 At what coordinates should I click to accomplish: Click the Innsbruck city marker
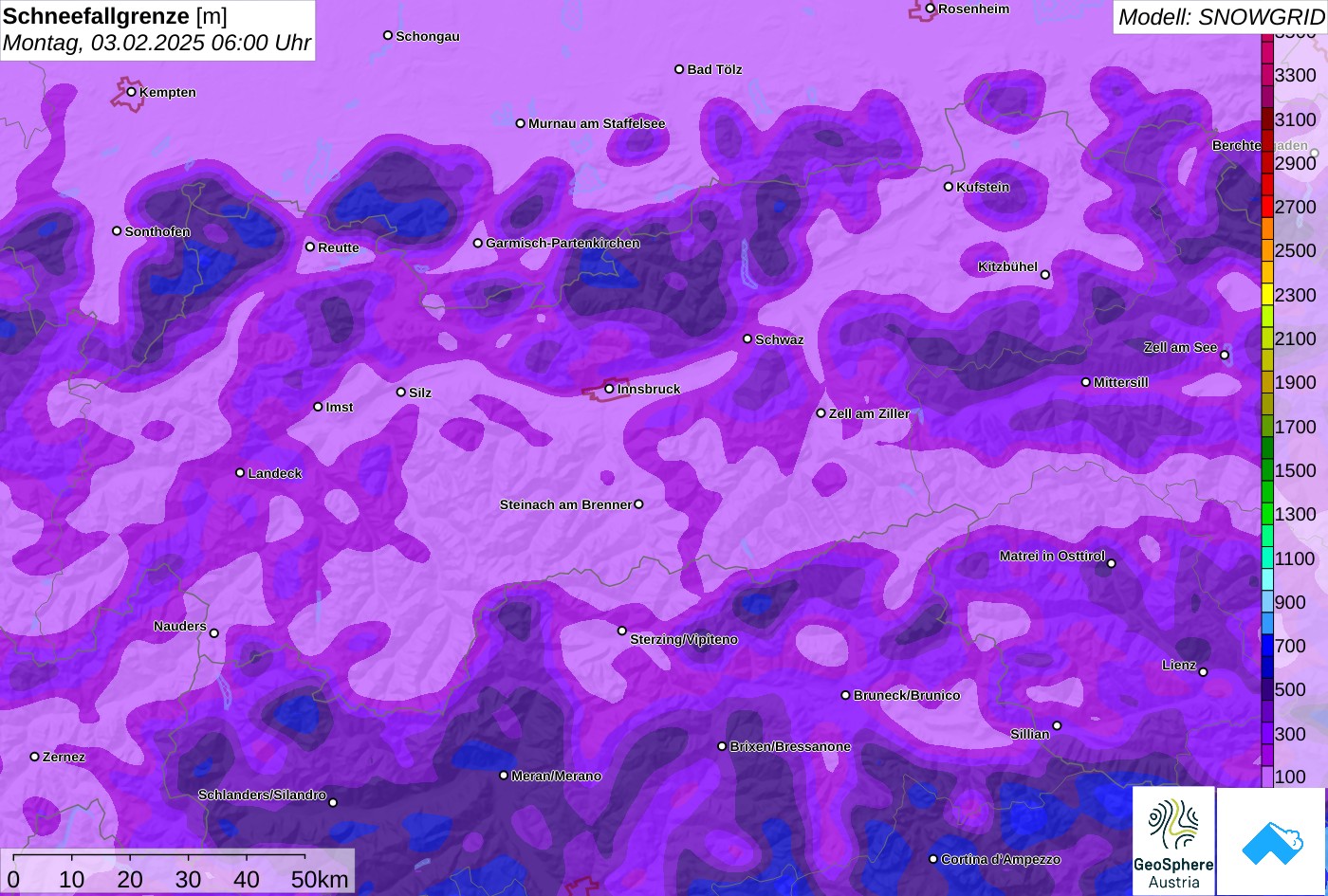point(609,389)
